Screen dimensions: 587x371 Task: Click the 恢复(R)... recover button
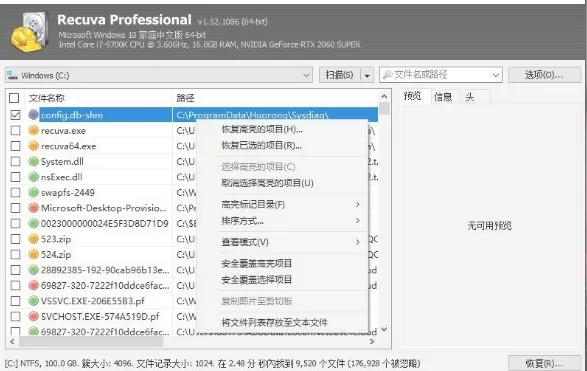tap(544, 364)
